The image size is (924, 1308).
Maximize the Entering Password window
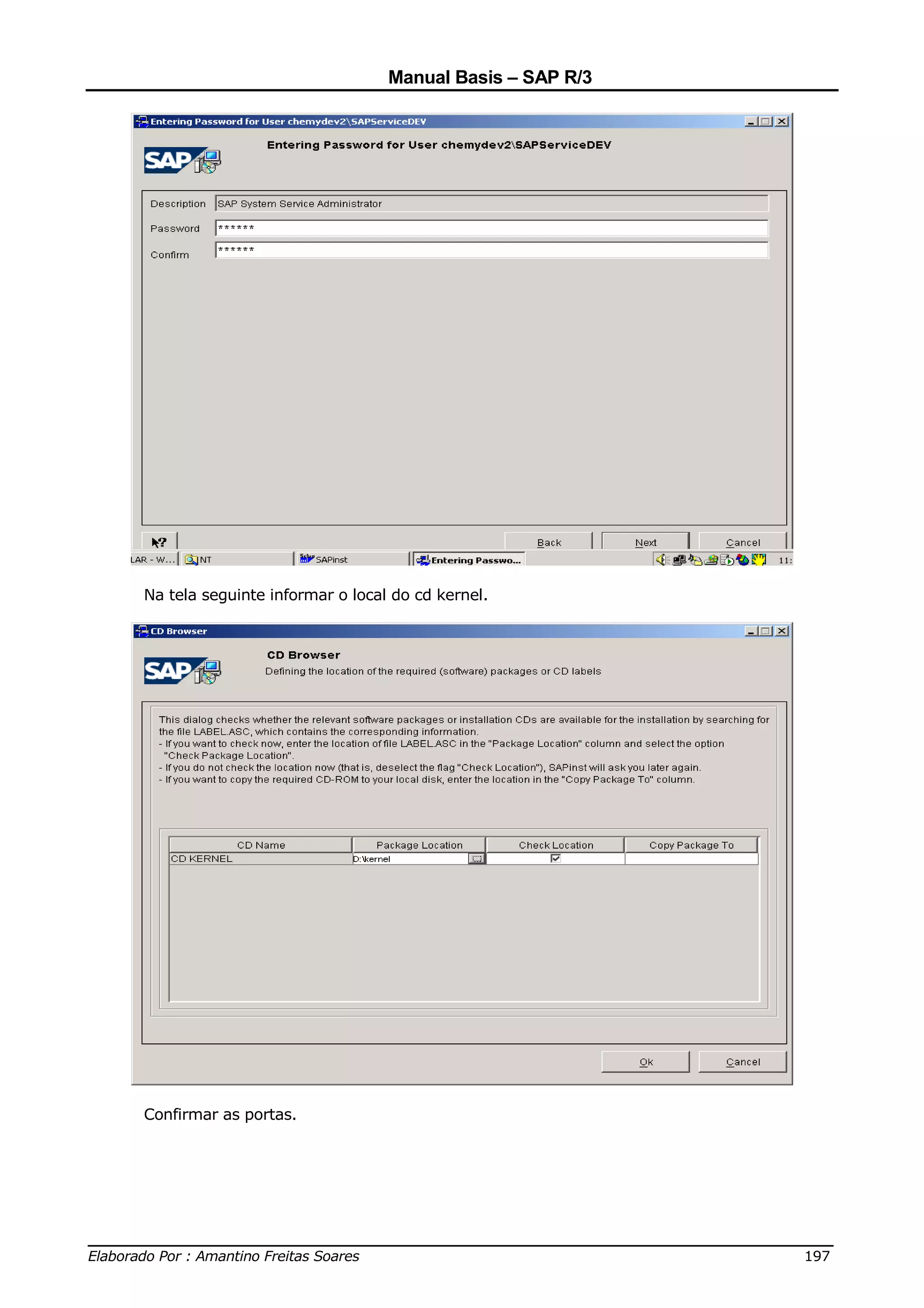766,121
